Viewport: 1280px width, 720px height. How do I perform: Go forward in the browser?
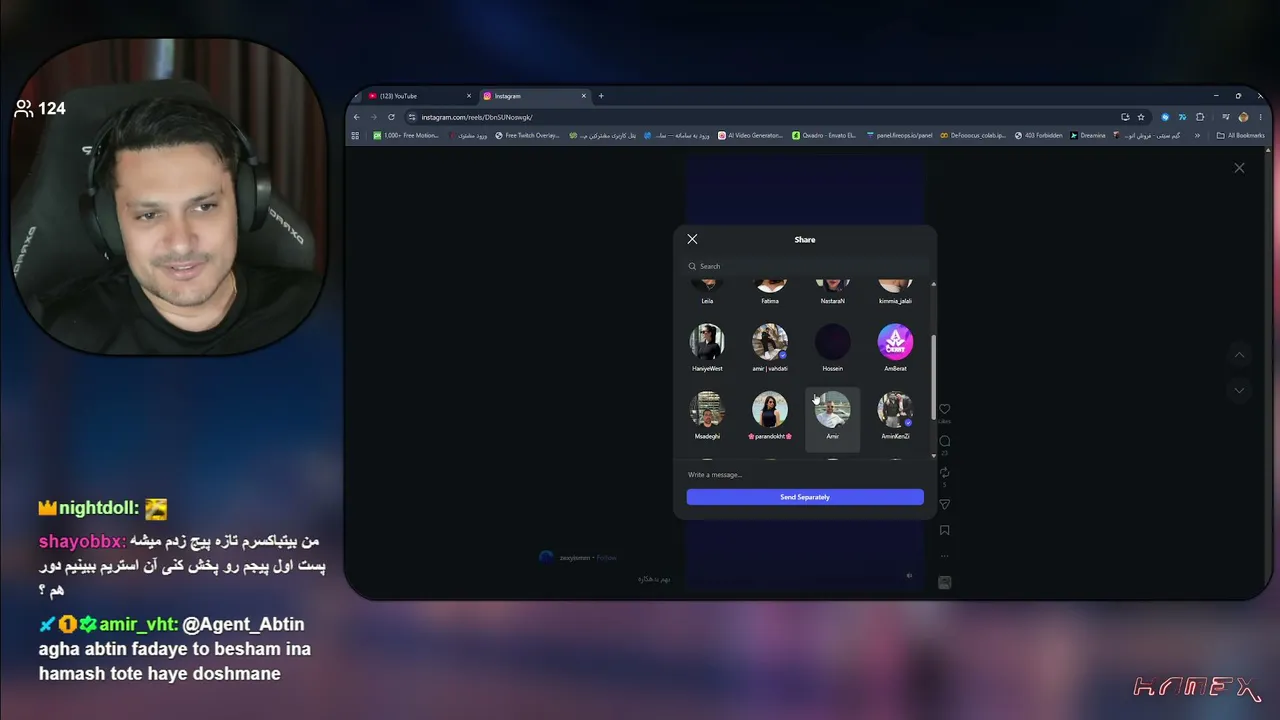[x=374, y=117]
